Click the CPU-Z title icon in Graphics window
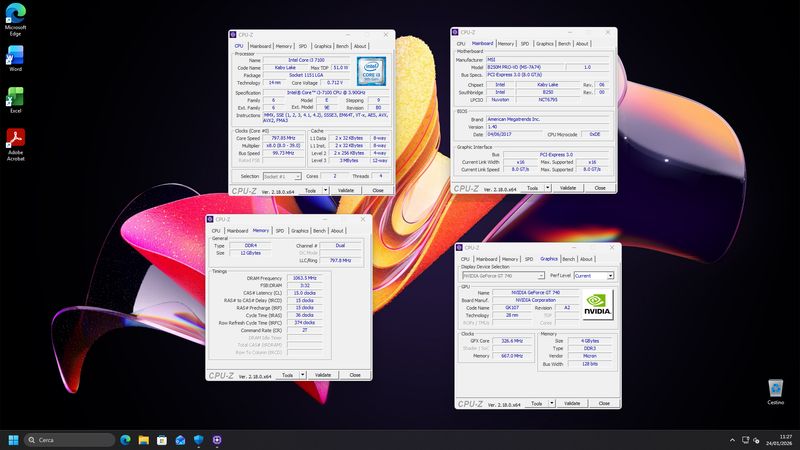Screen dimensions: 800x450 [459, 247]
